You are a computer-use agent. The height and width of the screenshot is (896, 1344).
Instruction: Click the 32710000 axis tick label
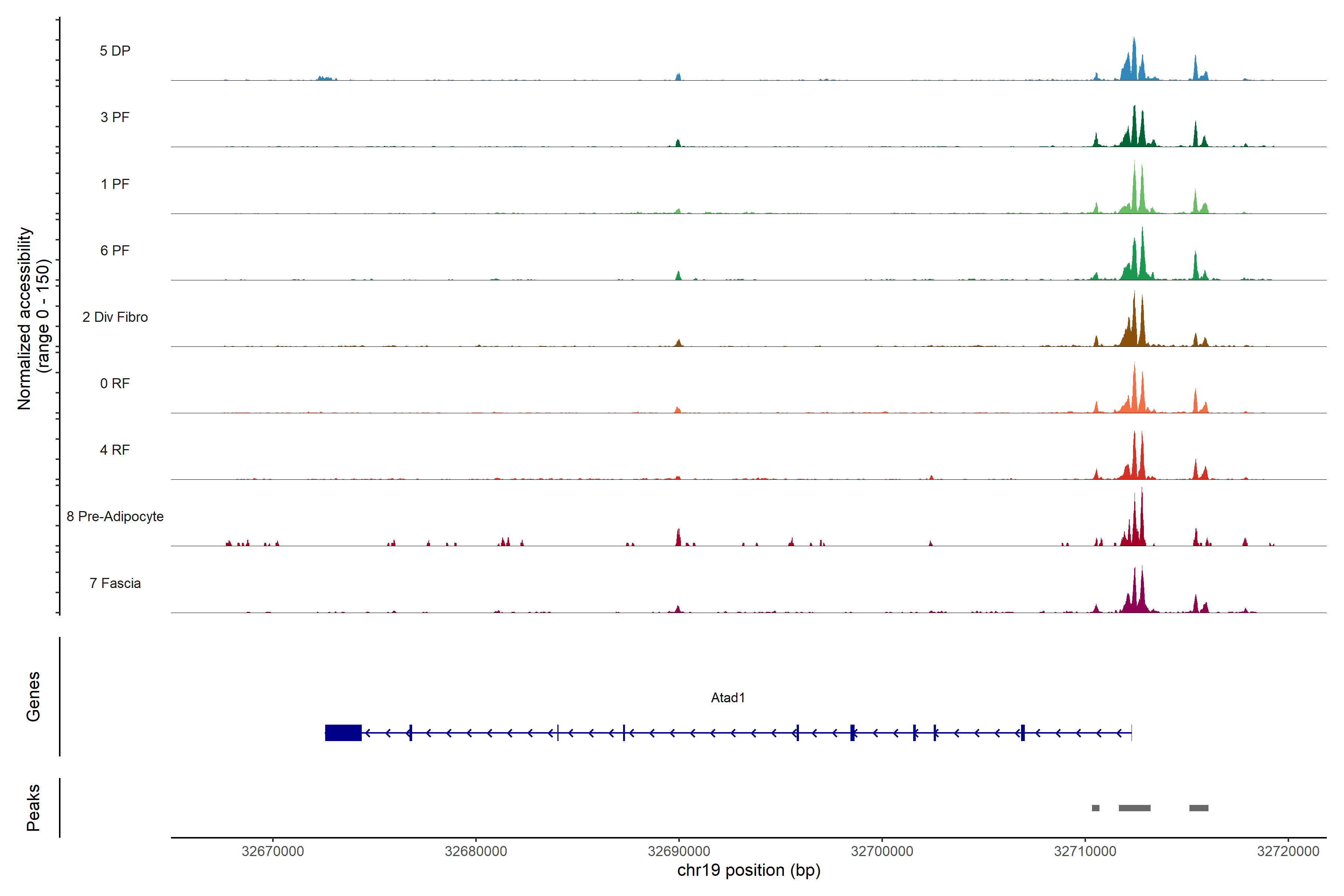point(1085,852)
